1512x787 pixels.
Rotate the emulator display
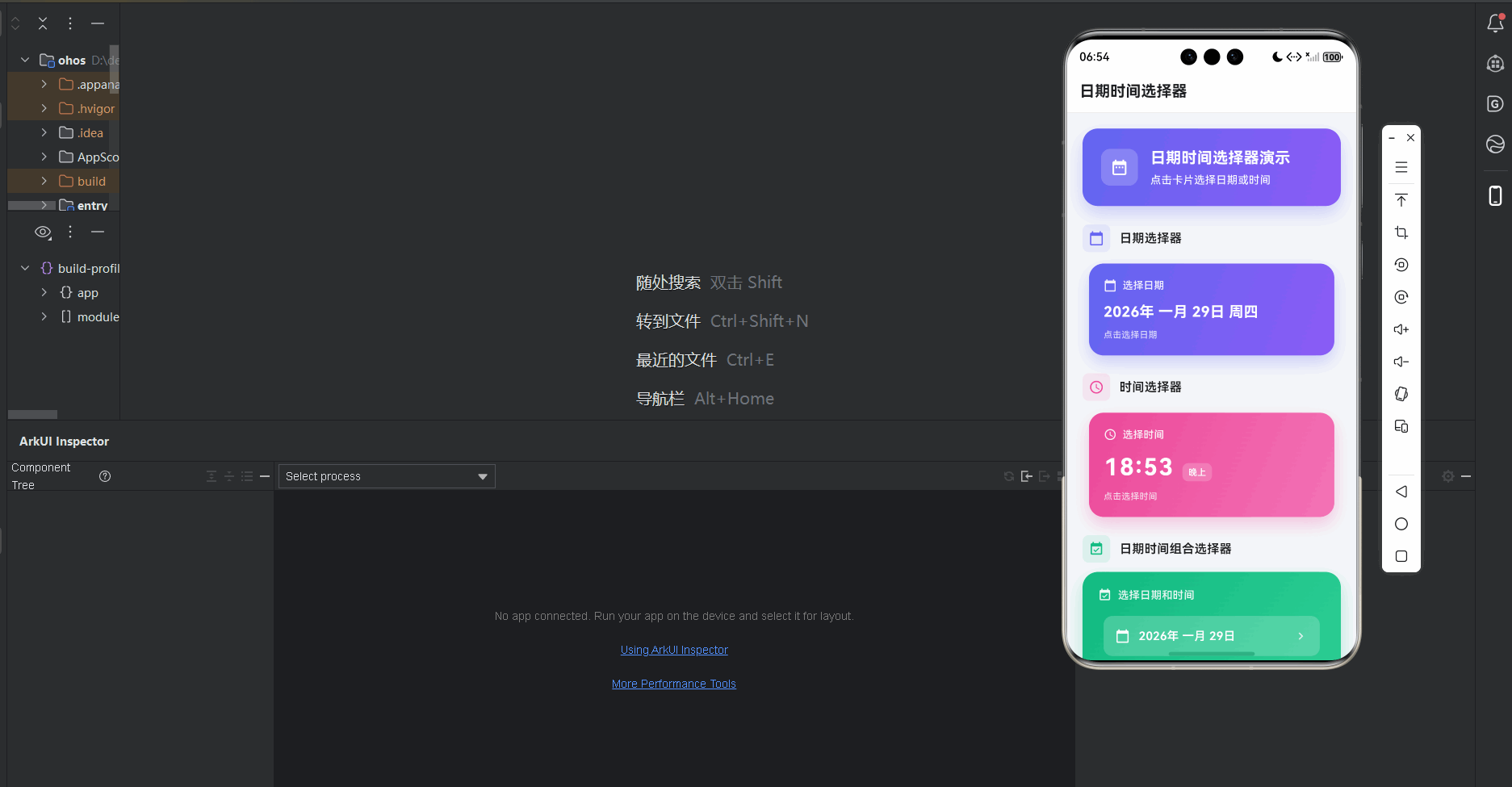click(x=1401, y=265)
